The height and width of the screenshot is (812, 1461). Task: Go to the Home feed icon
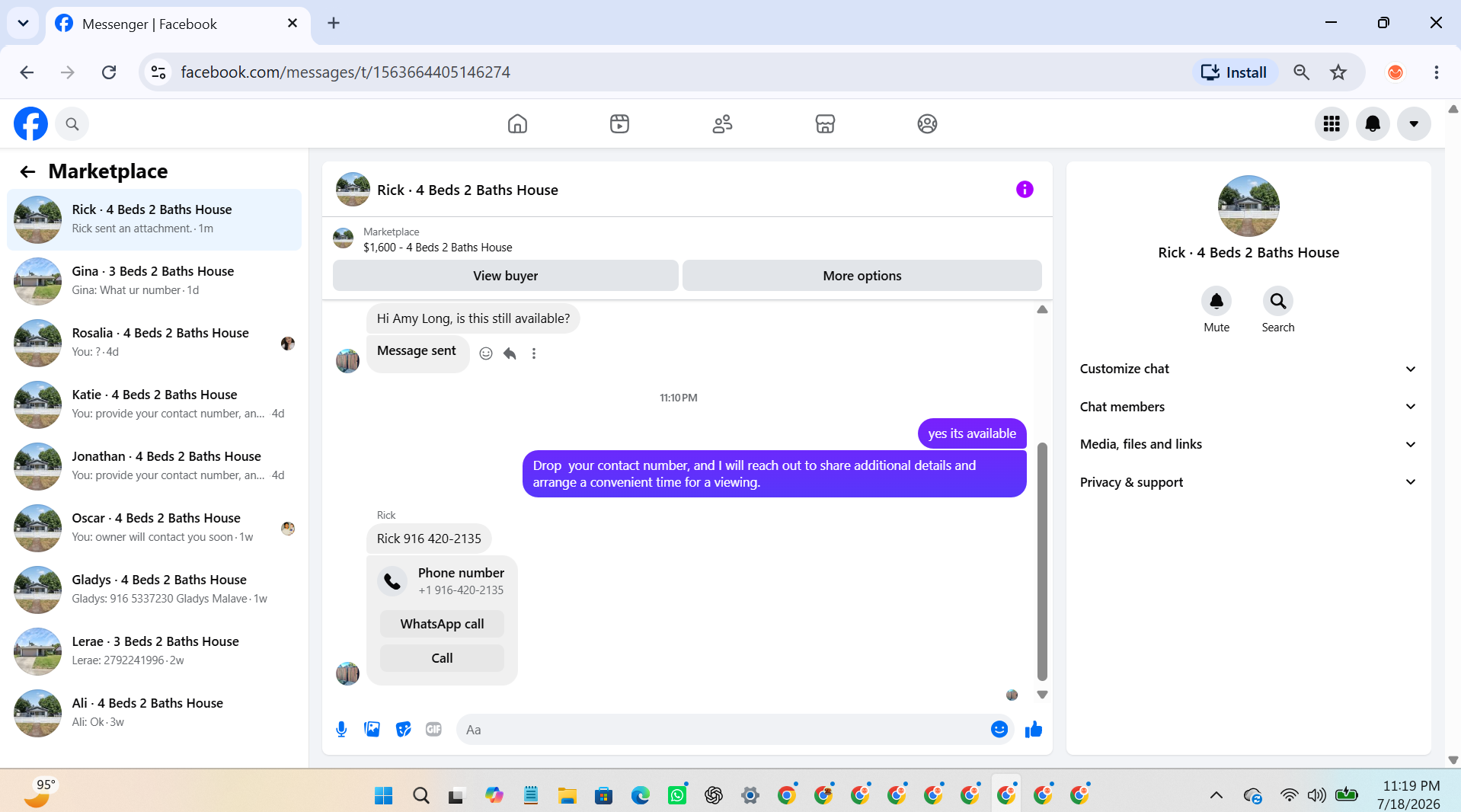(517, 123)
